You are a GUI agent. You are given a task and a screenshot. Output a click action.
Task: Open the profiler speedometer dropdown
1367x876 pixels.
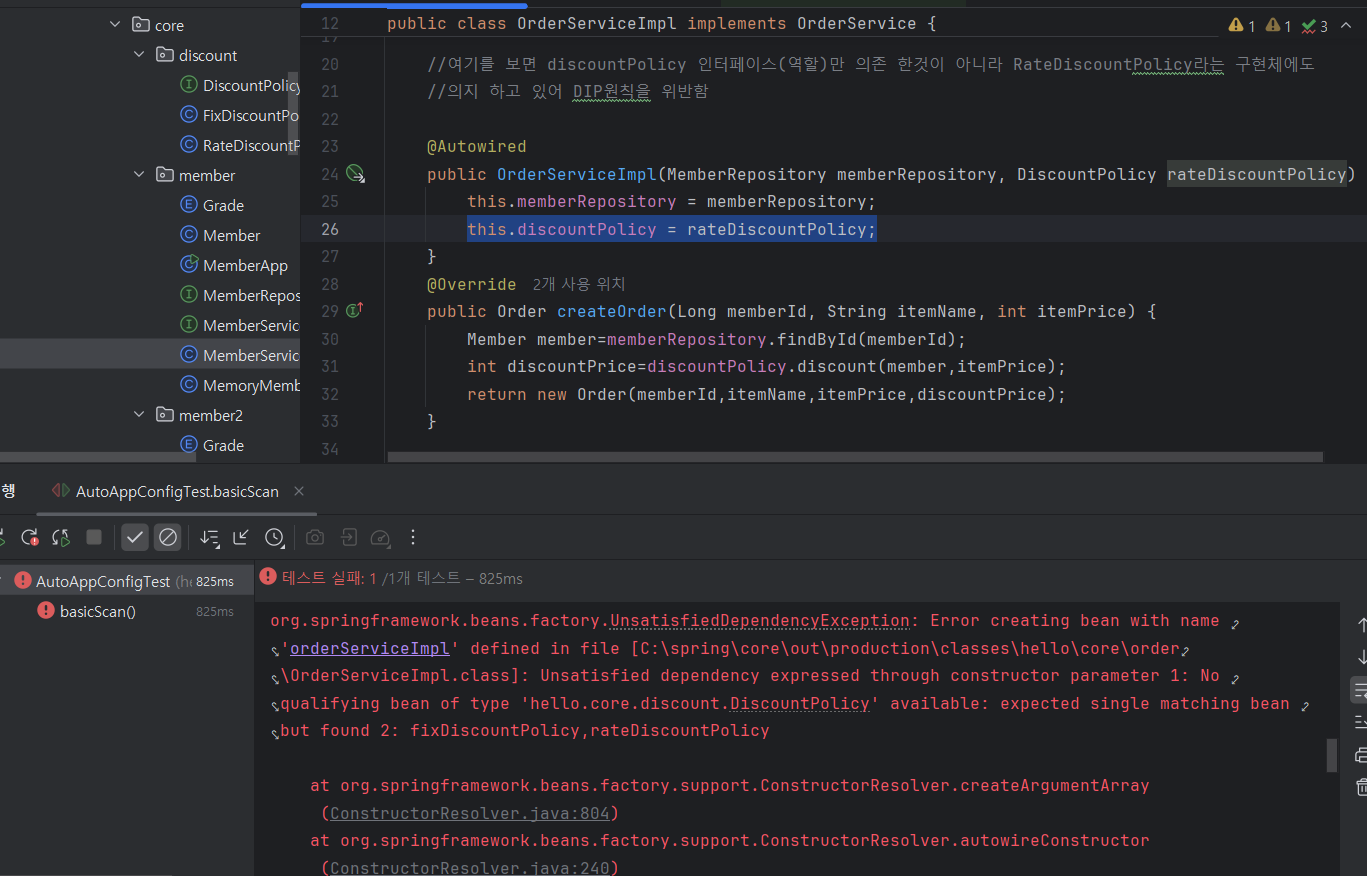coord(380,537)
